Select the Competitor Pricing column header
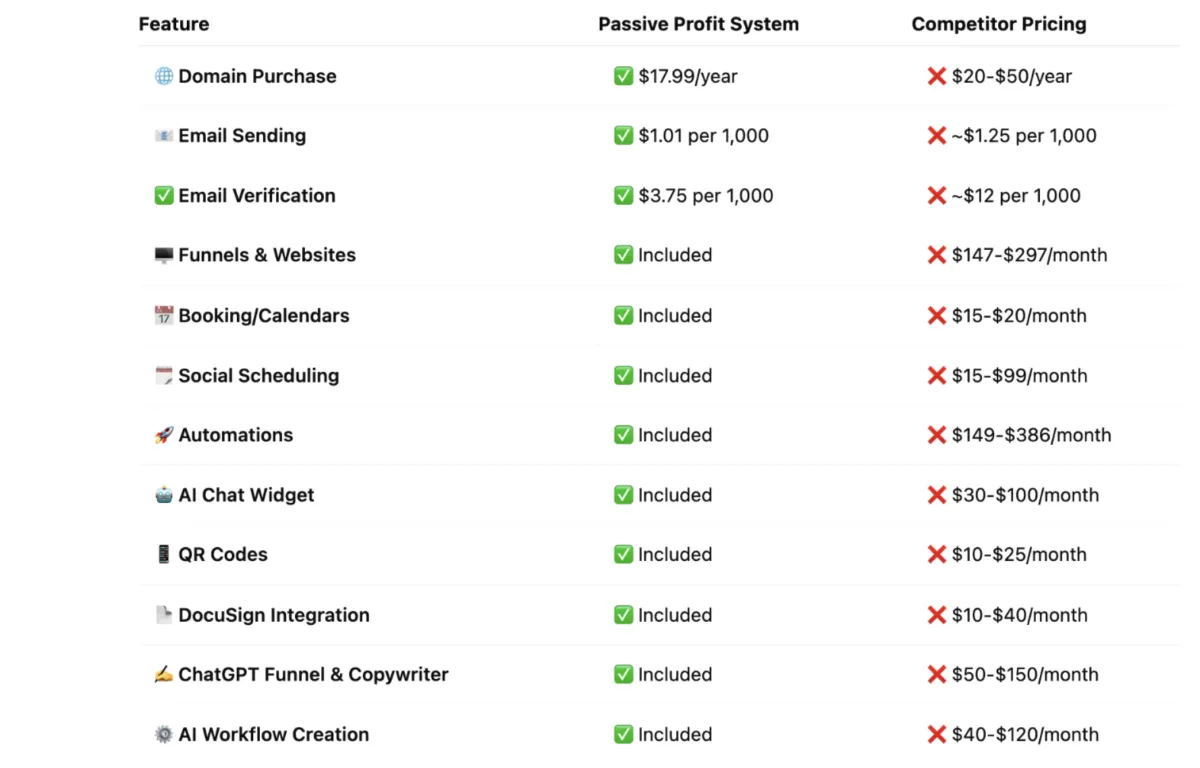The width and height of the screenshot is (1200, 768). (999, 24)
